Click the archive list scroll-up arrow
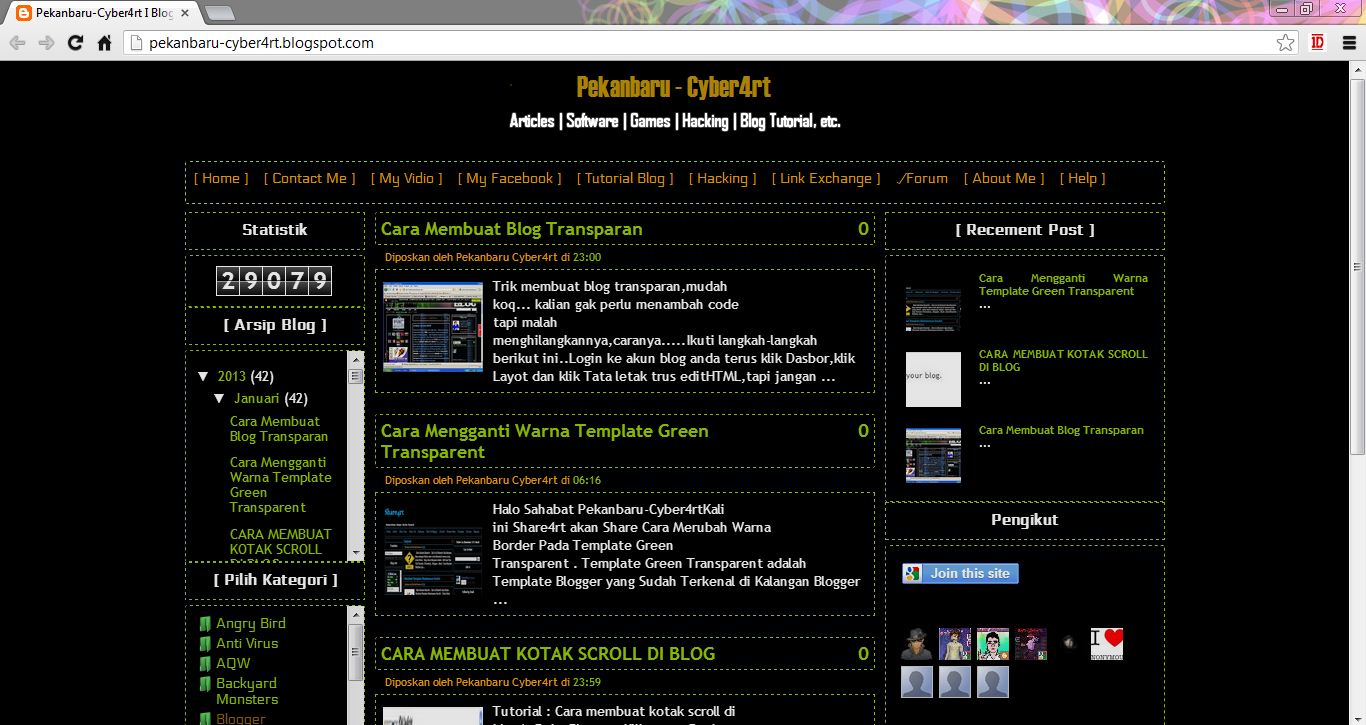The image size is (1366, 725). click(355, 357)
